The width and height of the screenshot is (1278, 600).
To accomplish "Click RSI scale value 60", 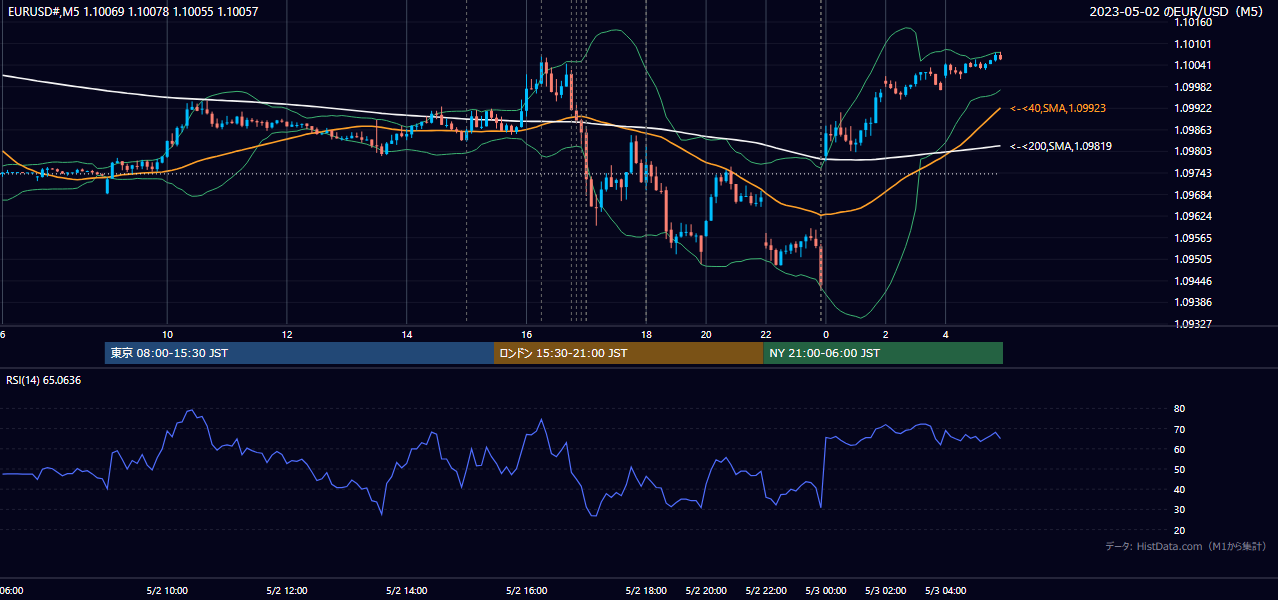I will click(1179, 449).
